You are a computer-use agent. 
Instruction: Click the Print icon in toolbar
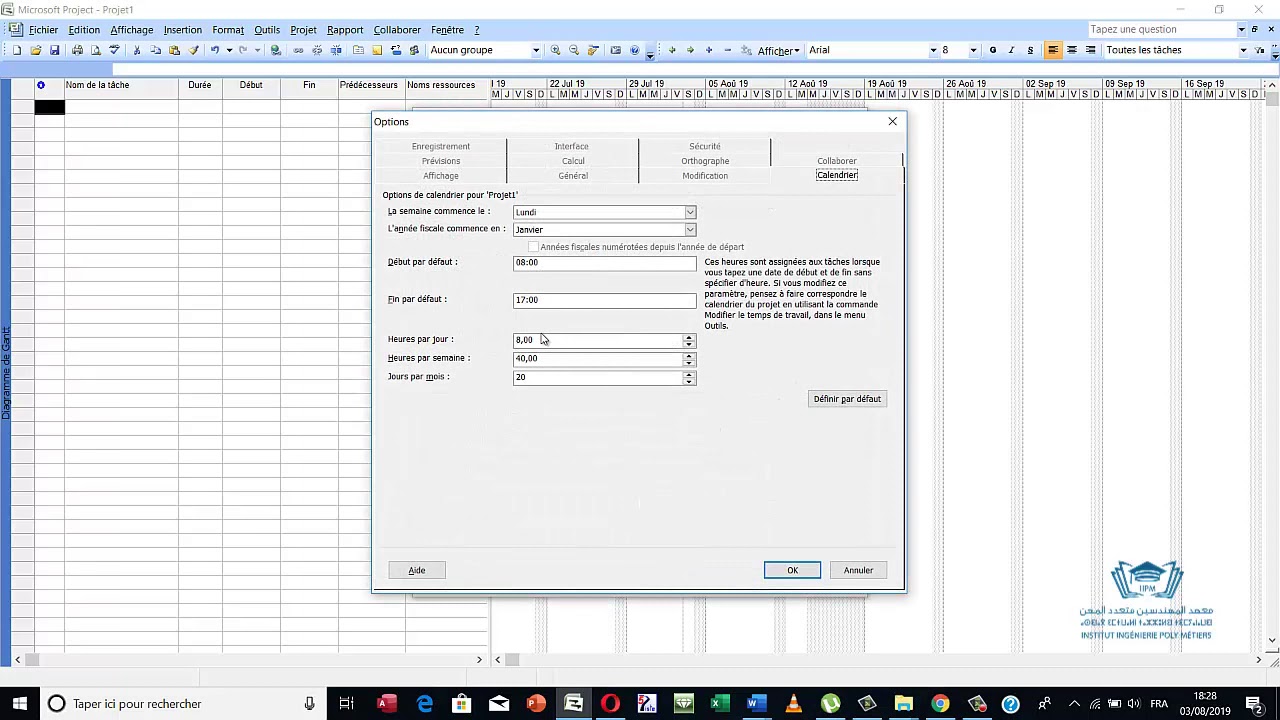point(77,50)
